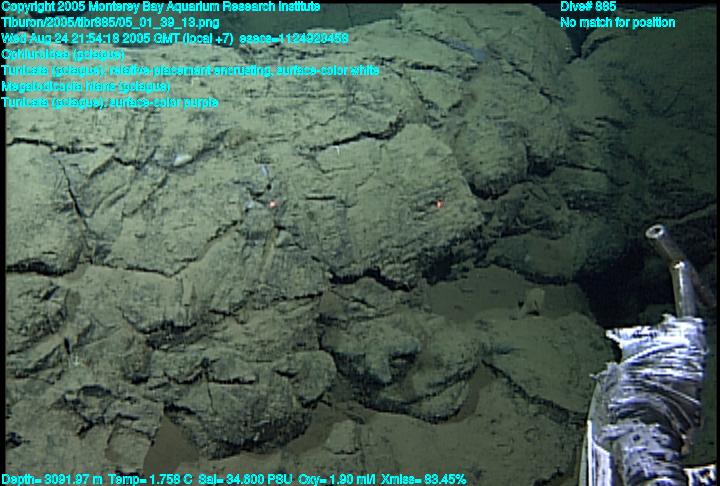Click the Depth reading in the data line
The width and height of the screenshot is (720, 486).
pos(52,479)
